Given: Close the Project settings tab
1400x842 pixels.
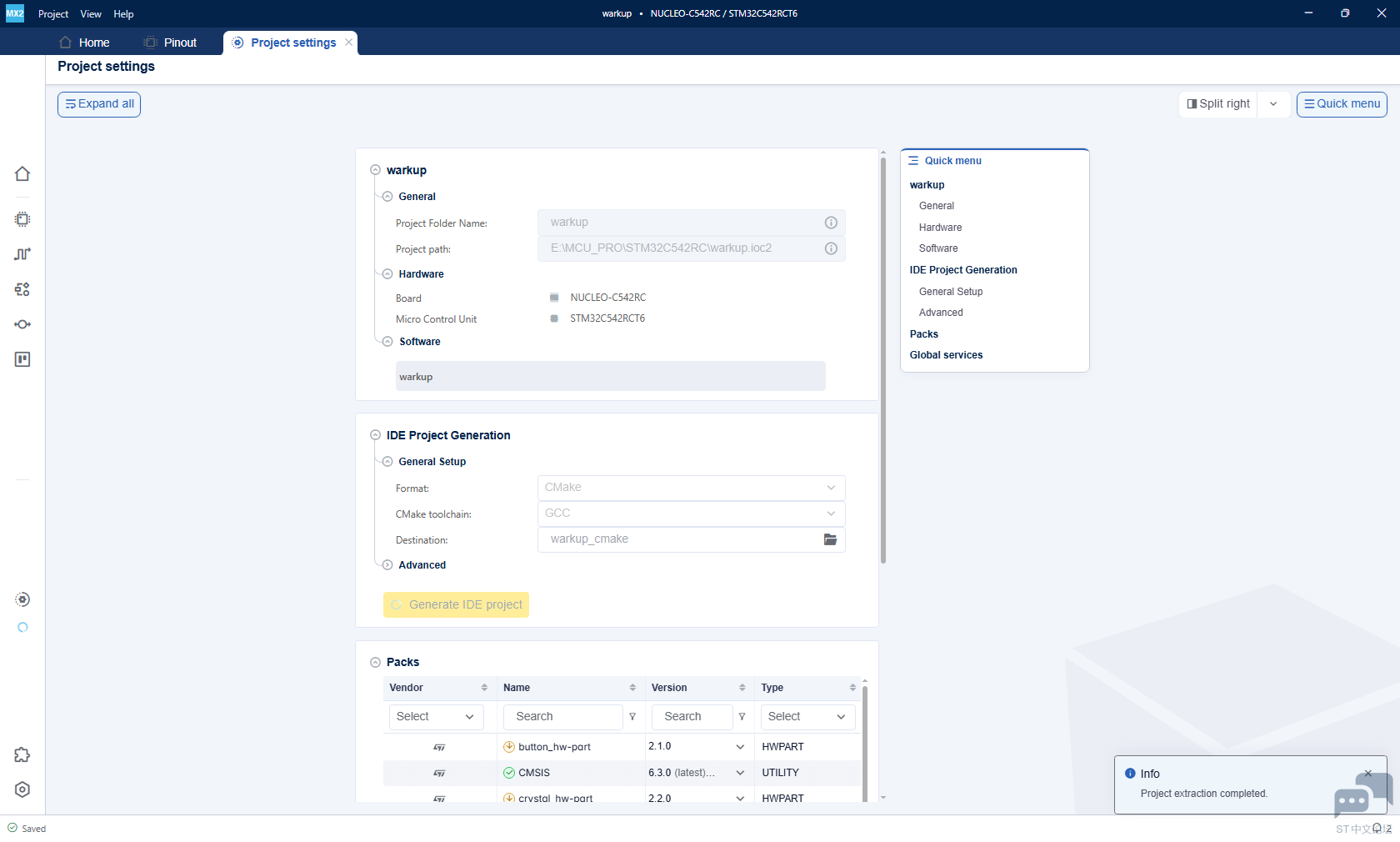Looking at the screenshot, I should (x=349, y=43).
